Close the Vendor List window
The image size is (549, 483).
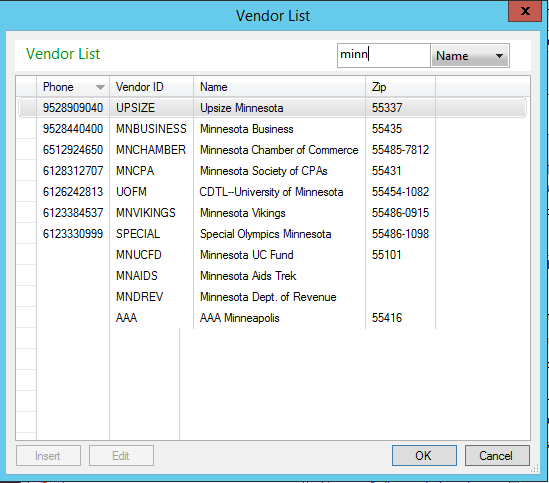click(525, 12)
